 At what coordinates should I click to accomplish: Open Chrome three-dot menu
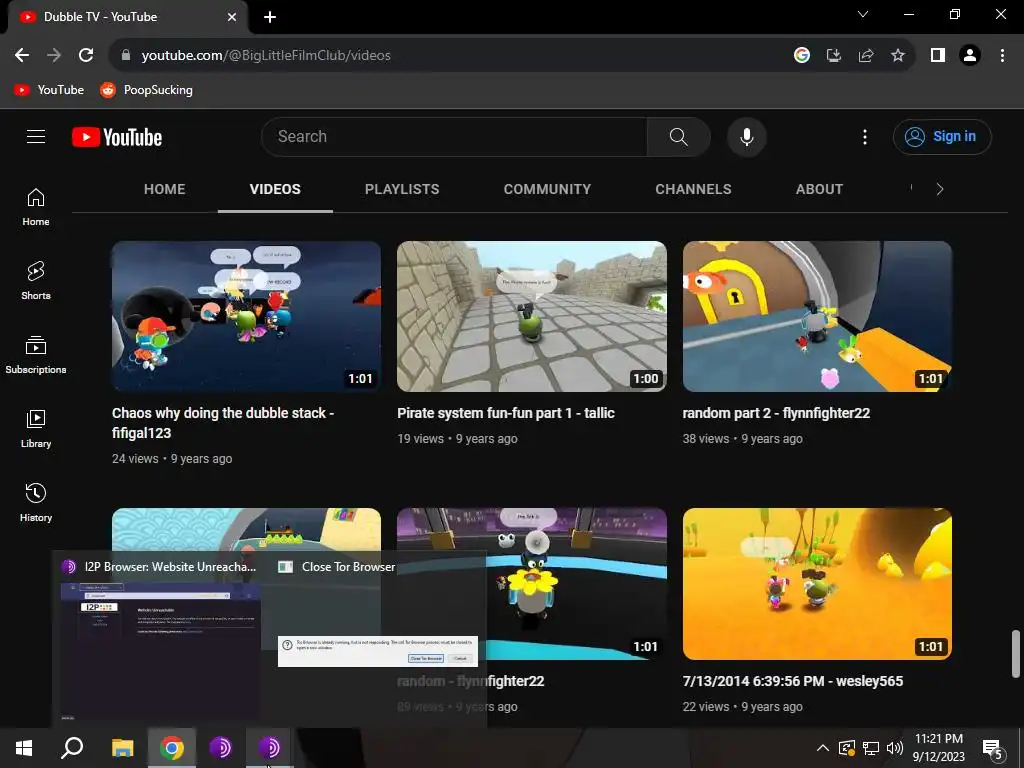[x=1002, y=55]
